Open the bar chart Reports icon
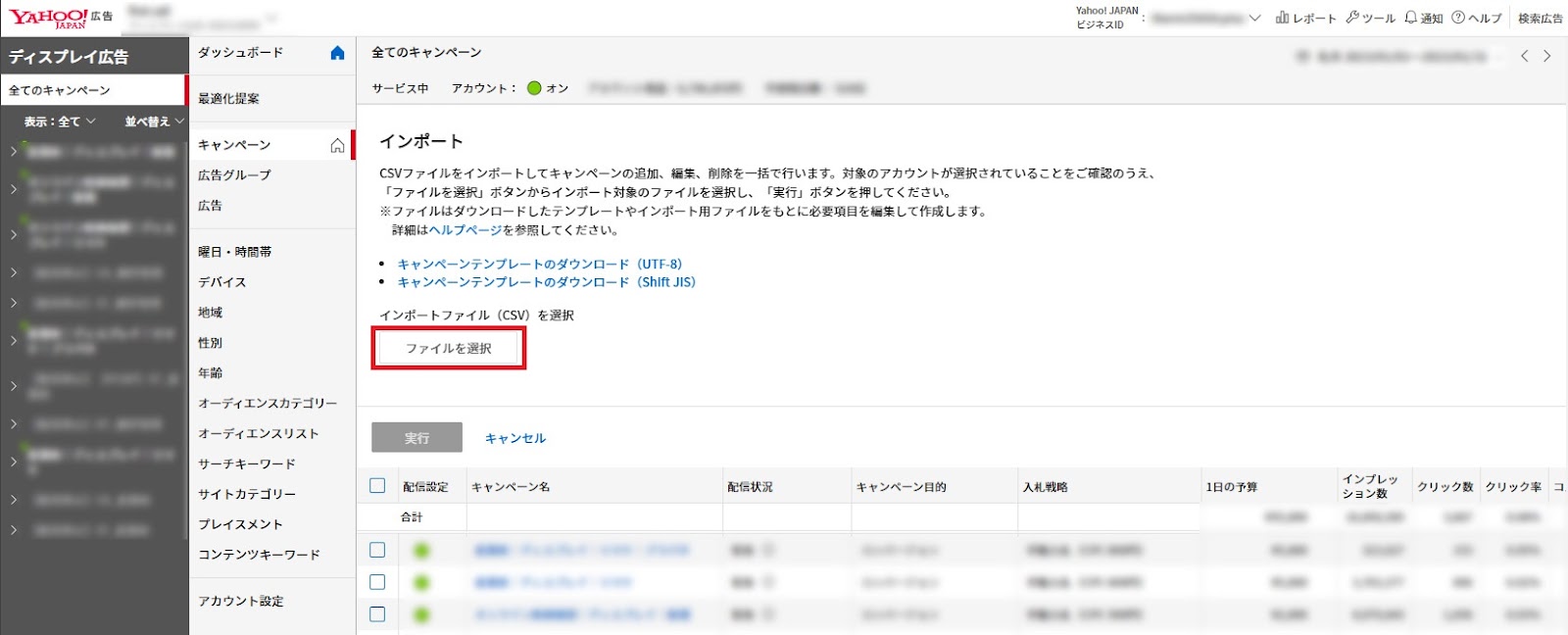1568x635 pixels. click(x=1282, y=18)
